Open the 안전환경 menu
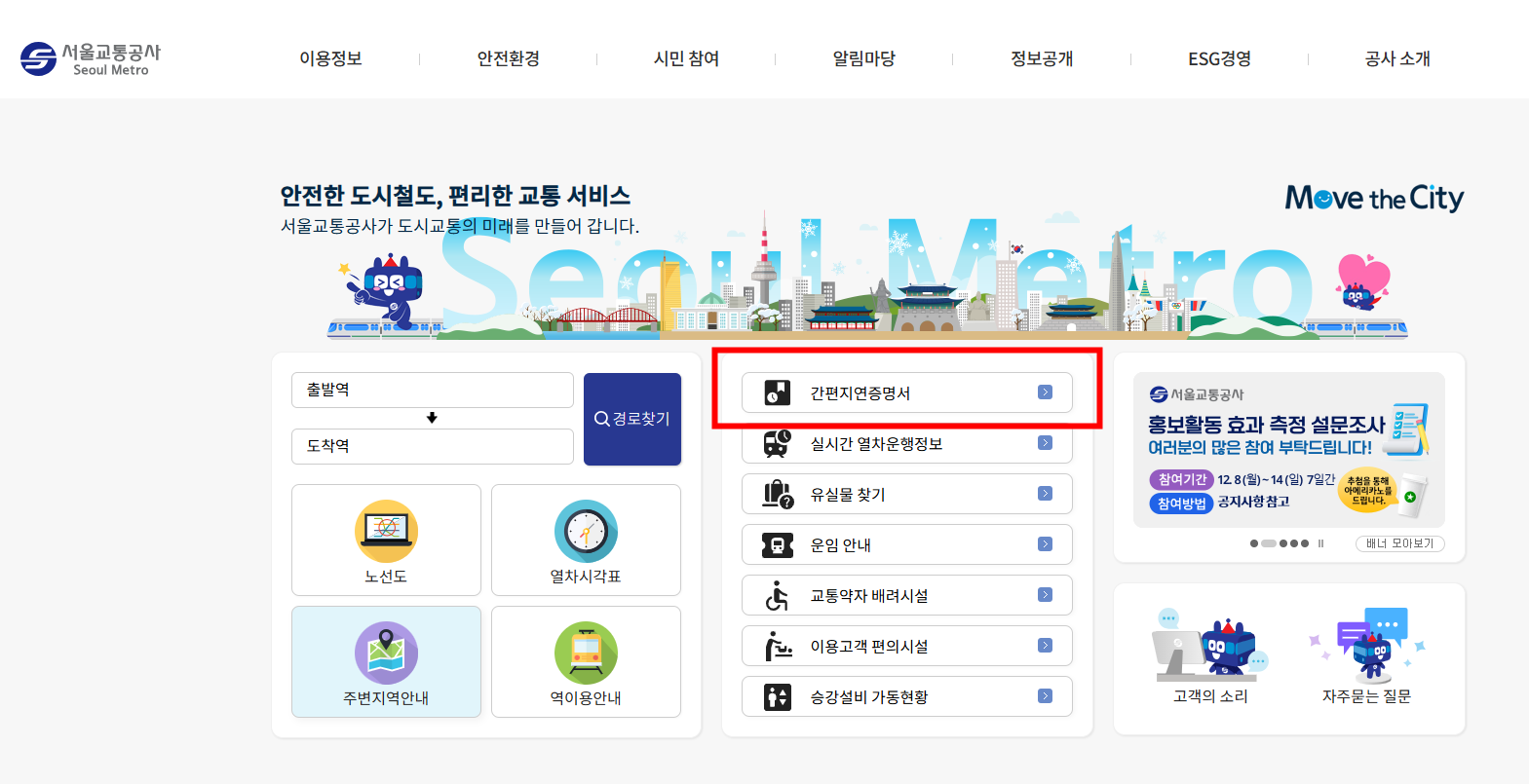This screenshot has height=784, width=1529. (x=508, y=58)
